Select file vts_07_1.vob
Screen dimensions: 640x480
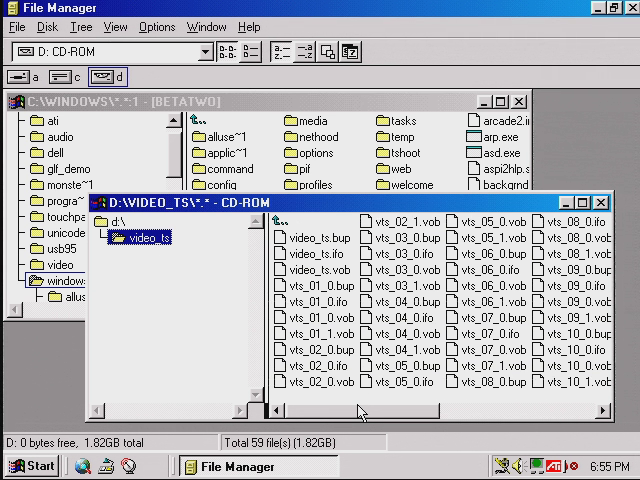[487, 366]
